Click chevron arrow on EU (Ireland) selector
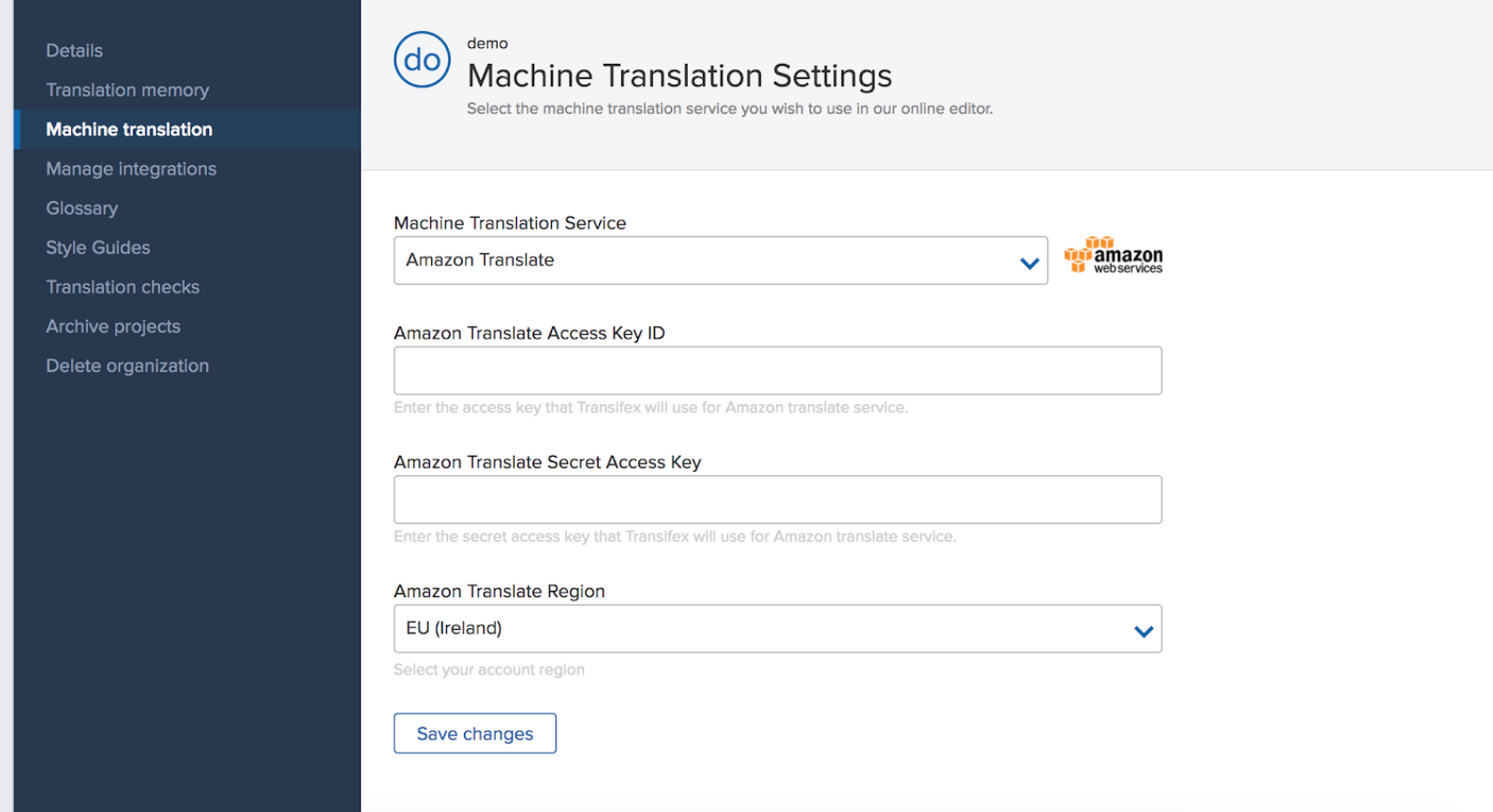Screen dimensions: 1493x812 (x=1143, y=631)
